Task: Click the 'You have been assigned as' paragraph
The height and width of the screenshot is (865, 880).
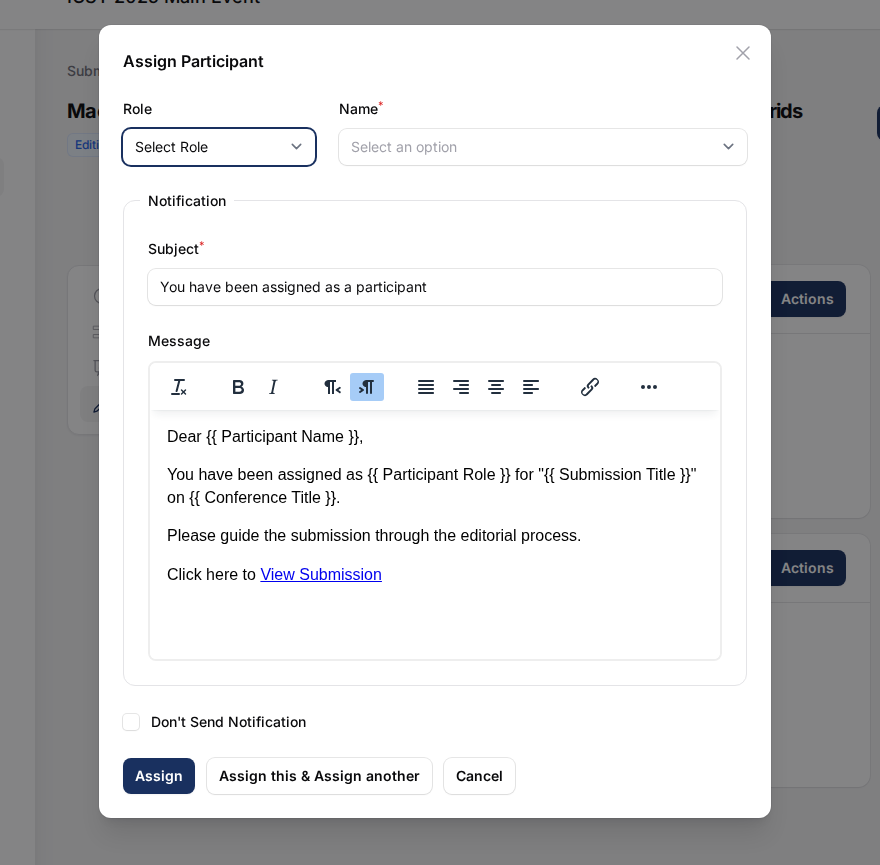Action: click(x=432, y=486)
